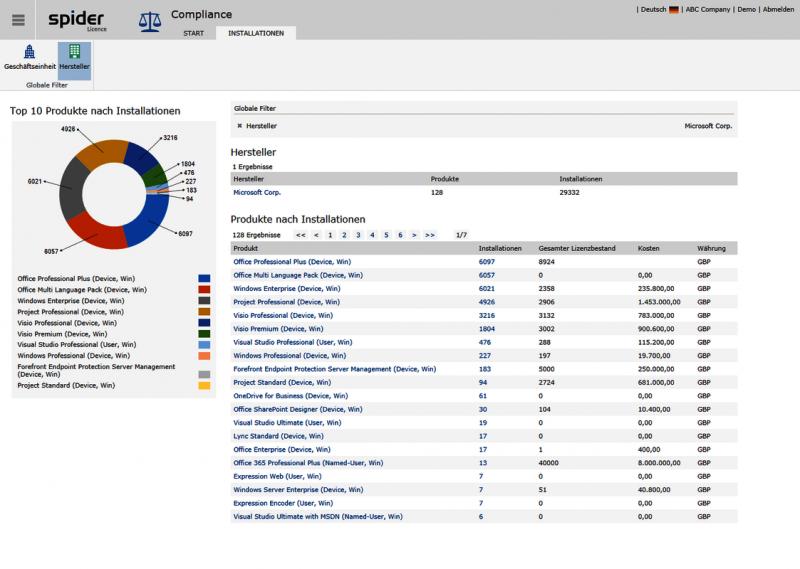Click the brown 4926 donut segment
800x569 pixels.
pyautogui.click(x=104, y=150)
